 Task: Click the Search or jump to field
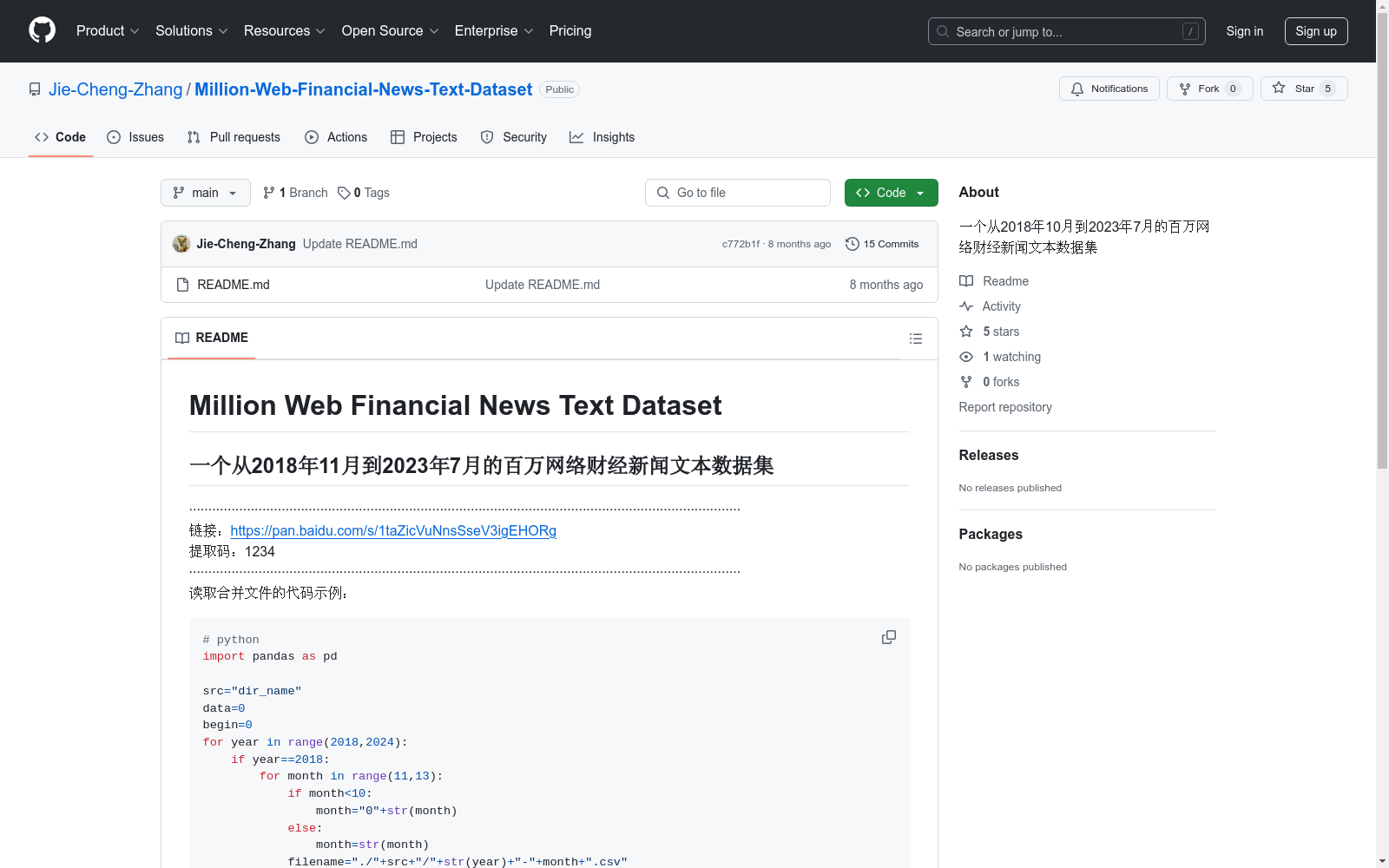(1067, 31)
